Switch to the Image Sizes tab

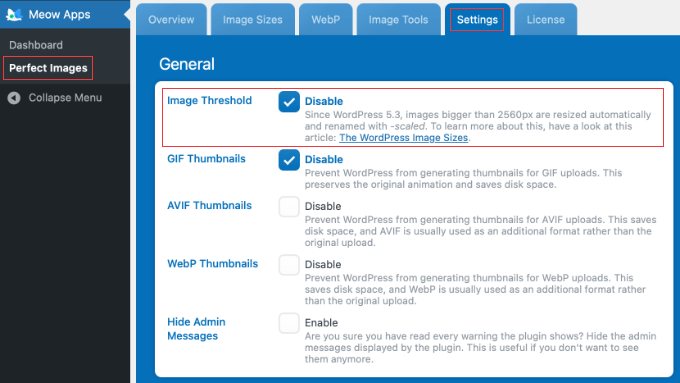(x=253, y=20)
